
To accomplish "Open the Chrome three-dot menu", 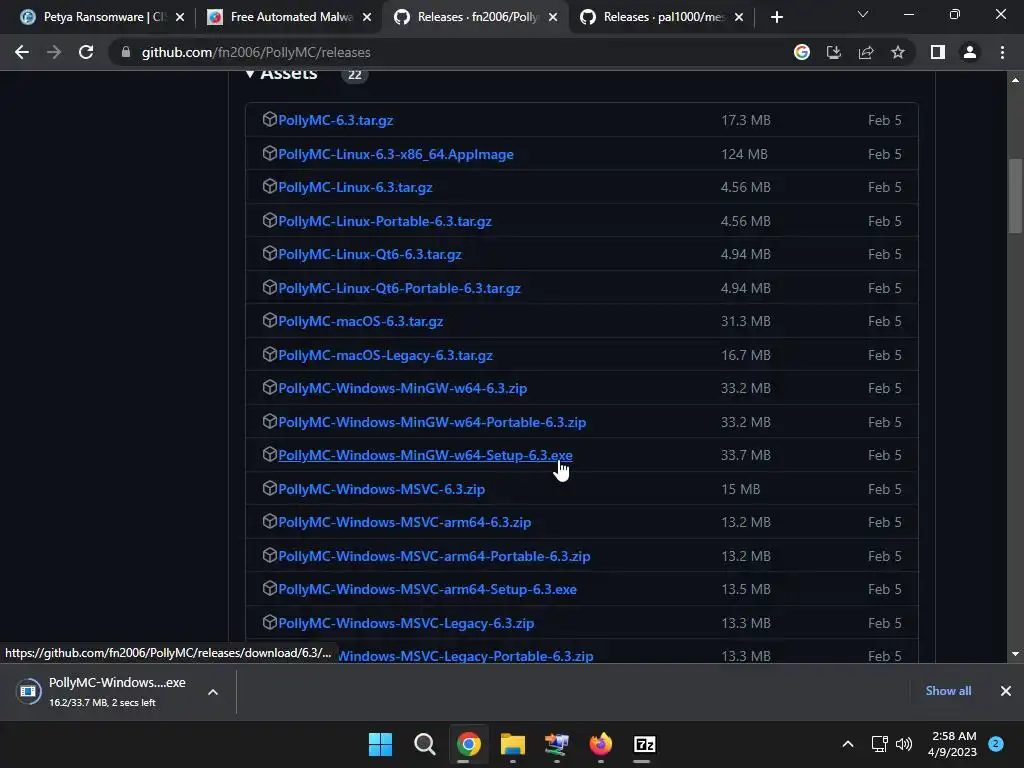I will click(x=1002, y=52).
